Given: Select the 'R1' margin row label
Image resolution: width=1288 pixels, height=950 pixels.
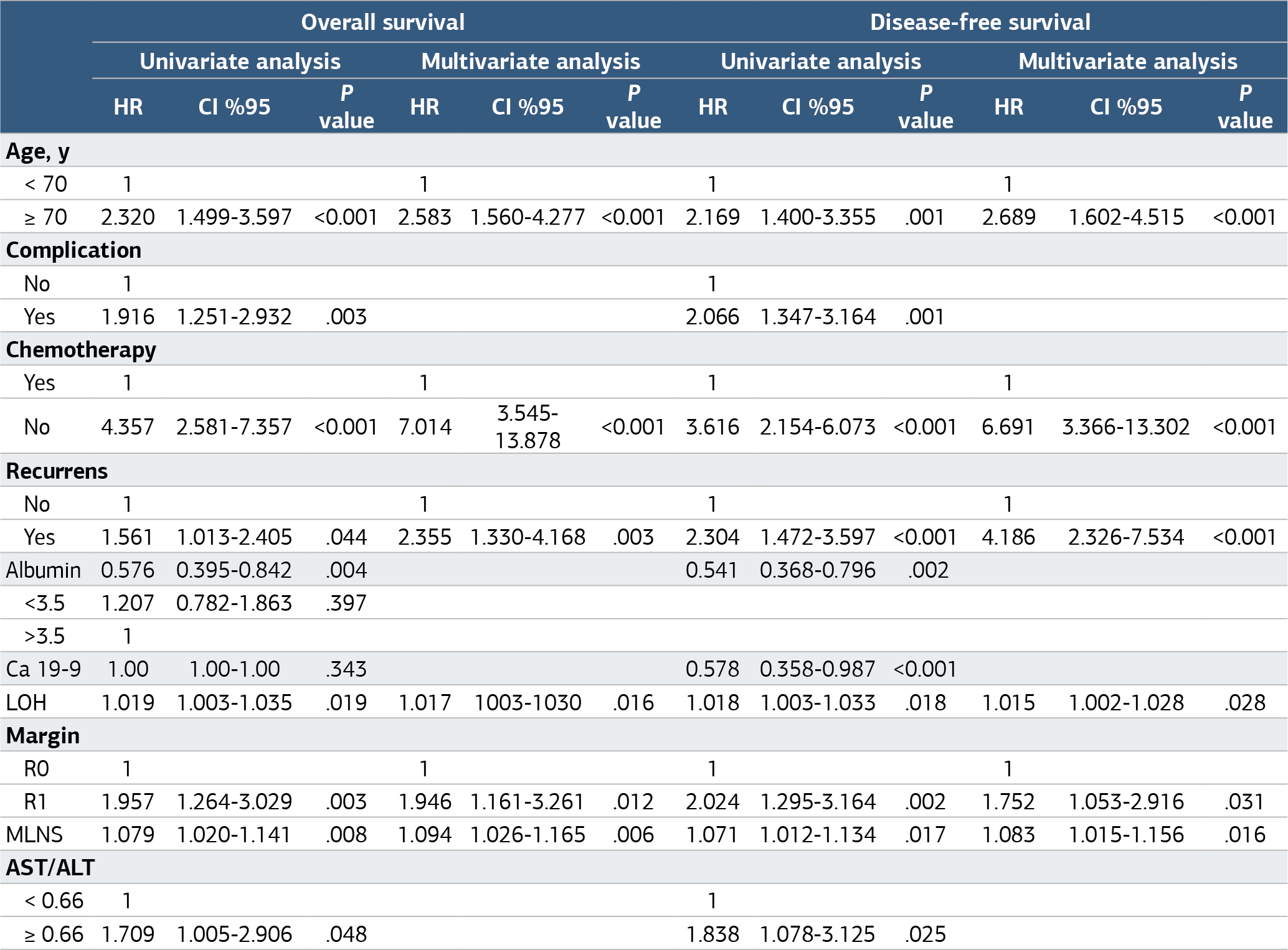Looking at the screenshot, I should pos(36,802).
